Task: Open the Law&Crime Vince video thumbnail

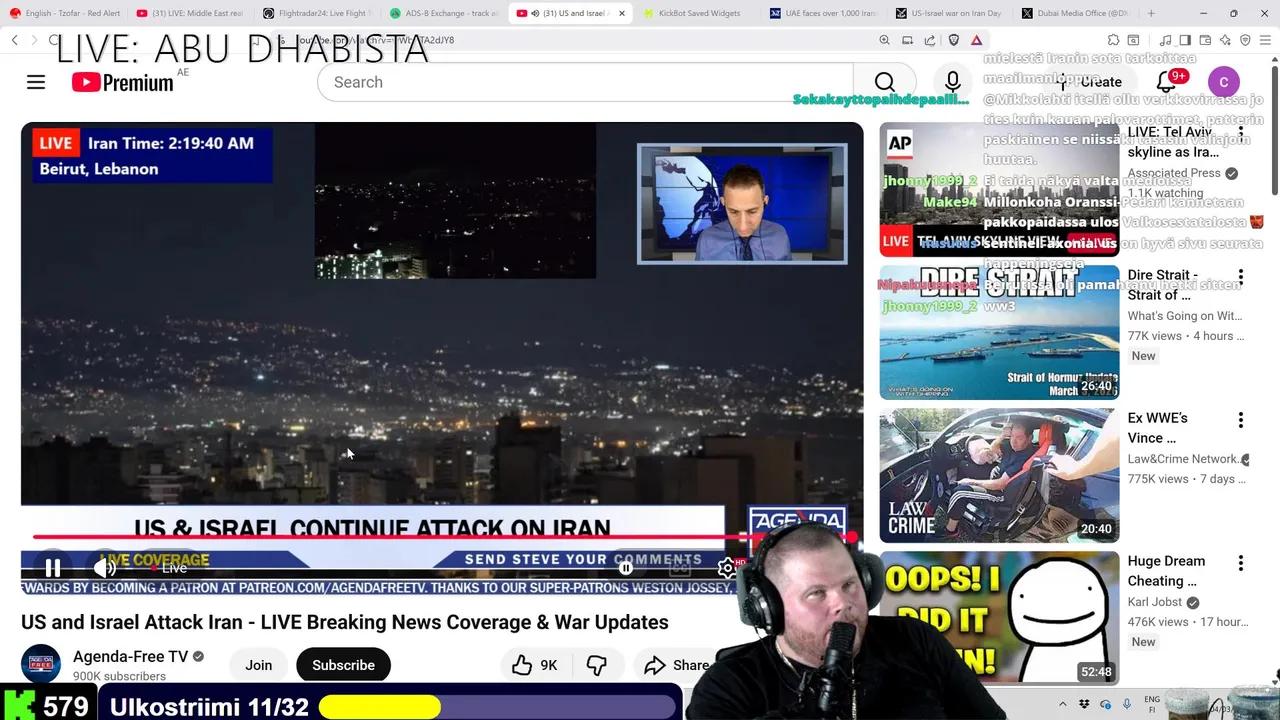Action: coord(999,475)
